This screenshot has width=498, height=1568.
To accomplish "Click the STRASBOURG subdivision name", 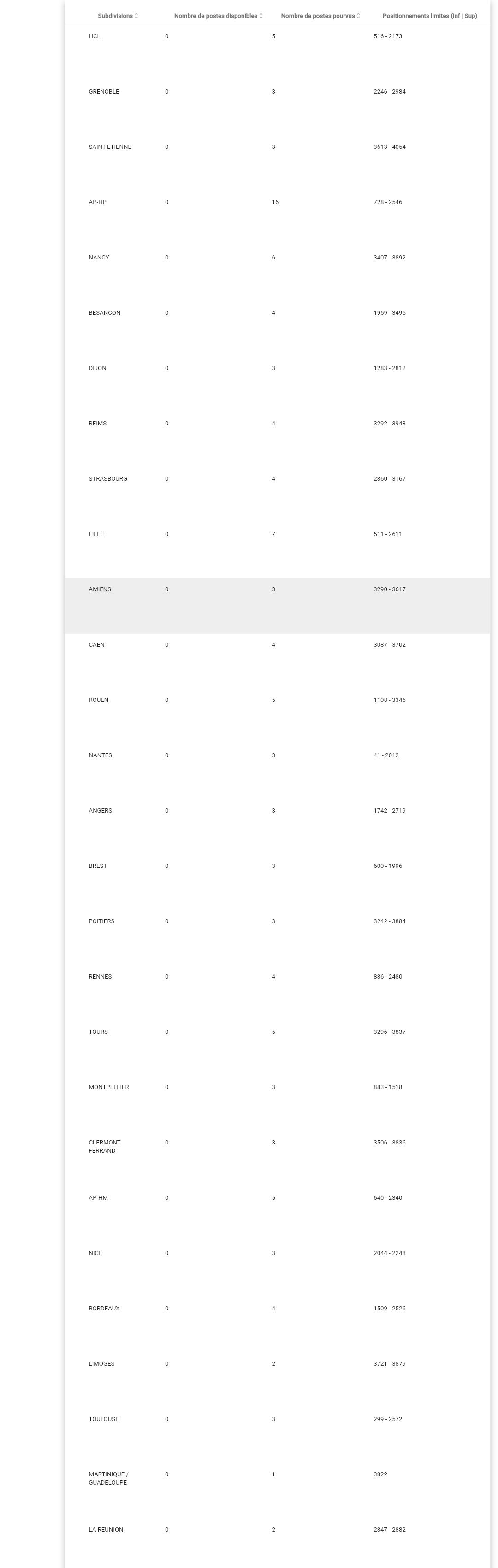I will coord(108,479).
